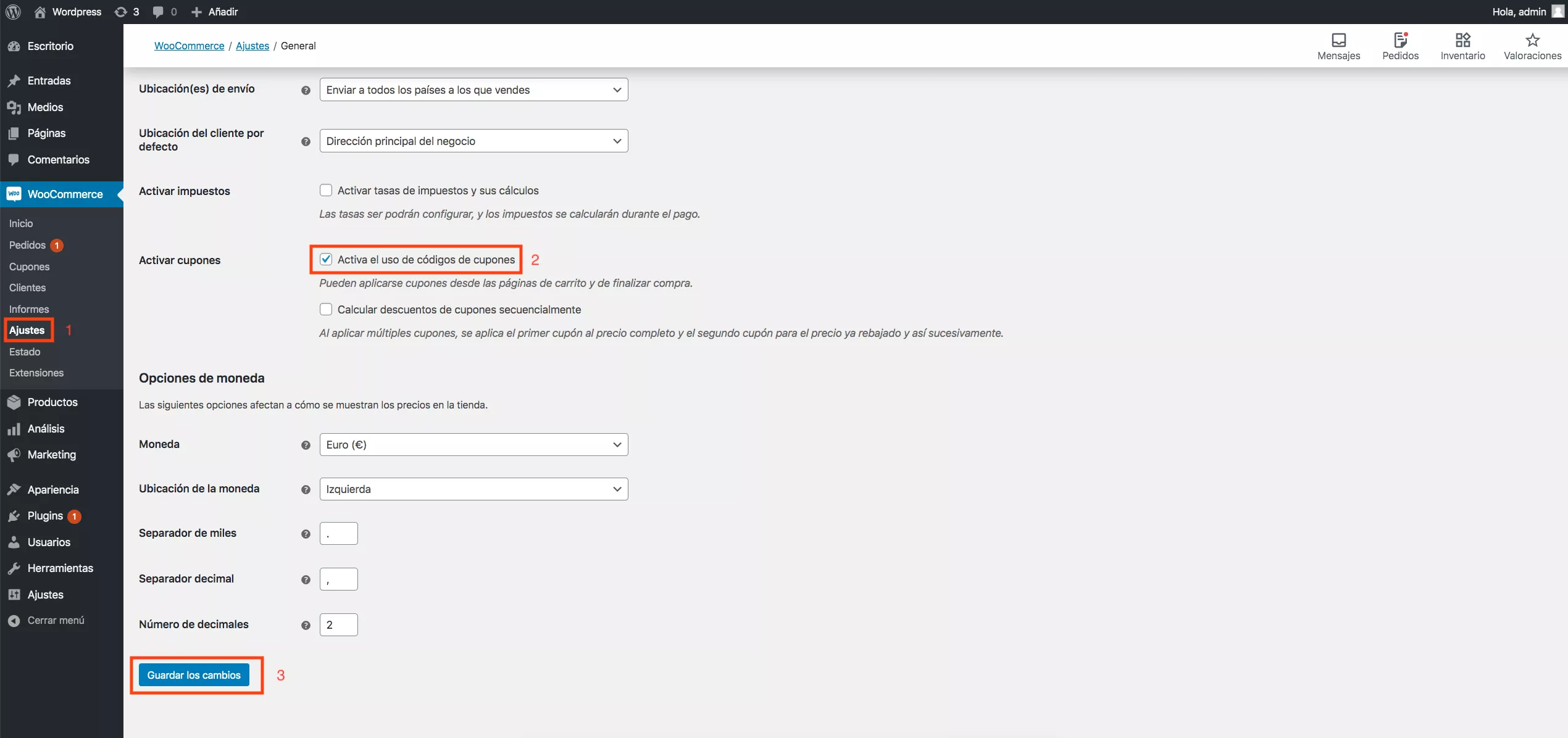
Task: Click the Número de decimales input field
Action: (x=338, y=624)
